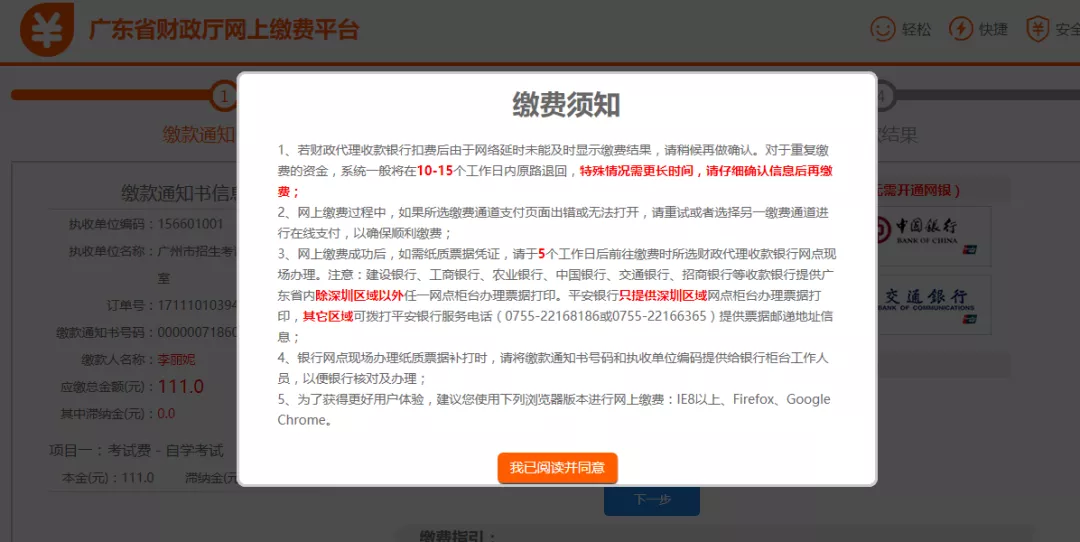Screen dimensions: 1080x542
Task: Click the 广东省财政厅网上缴费平台 site title
Action: (223, 30)
